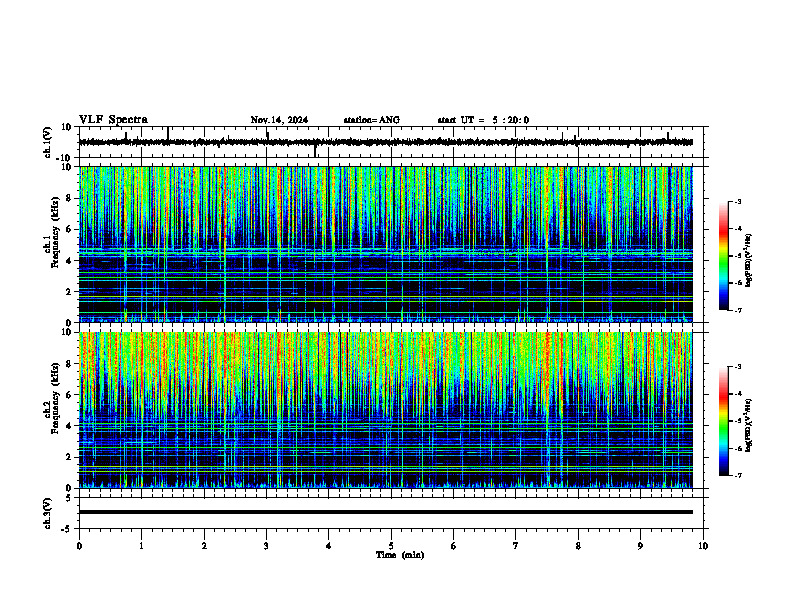This screenshot has height=612, width=792.
Task: Click the ch.3 flat black trace
Action: click(x=385, y=512)
